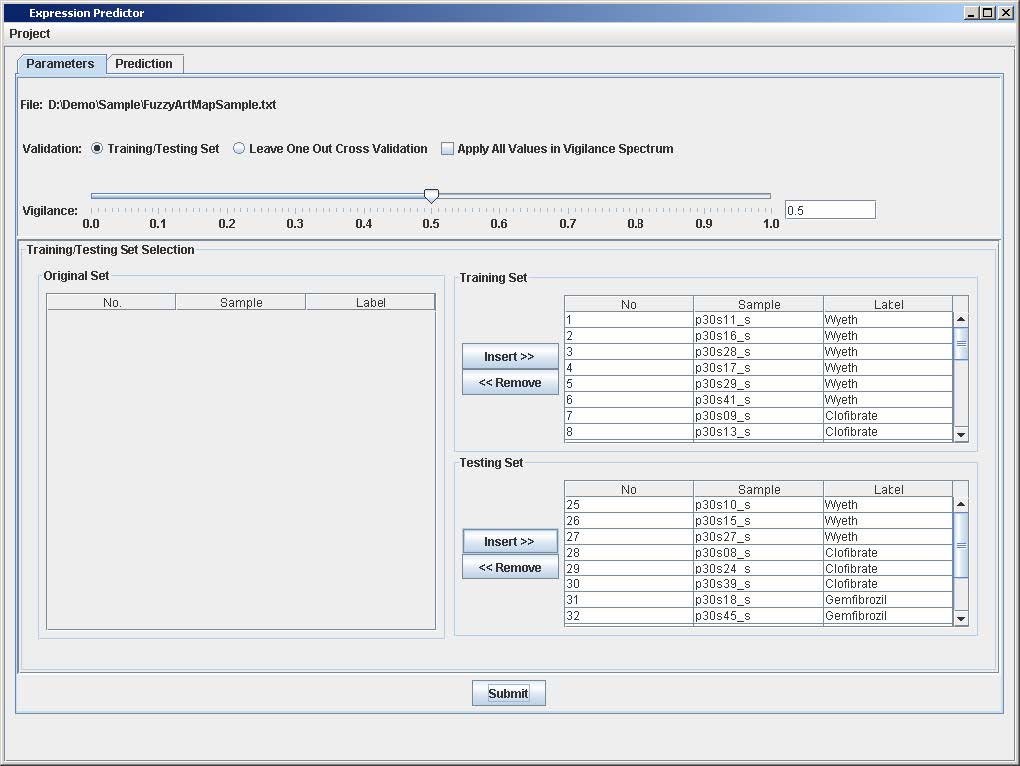Click << Remove for the Training Set
The image size is (1020, 766).
(x=510, y=382)
